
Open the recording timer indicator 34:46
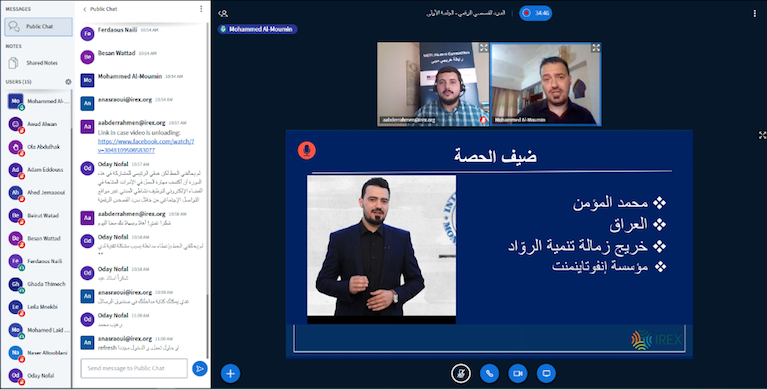coord(536,13)
